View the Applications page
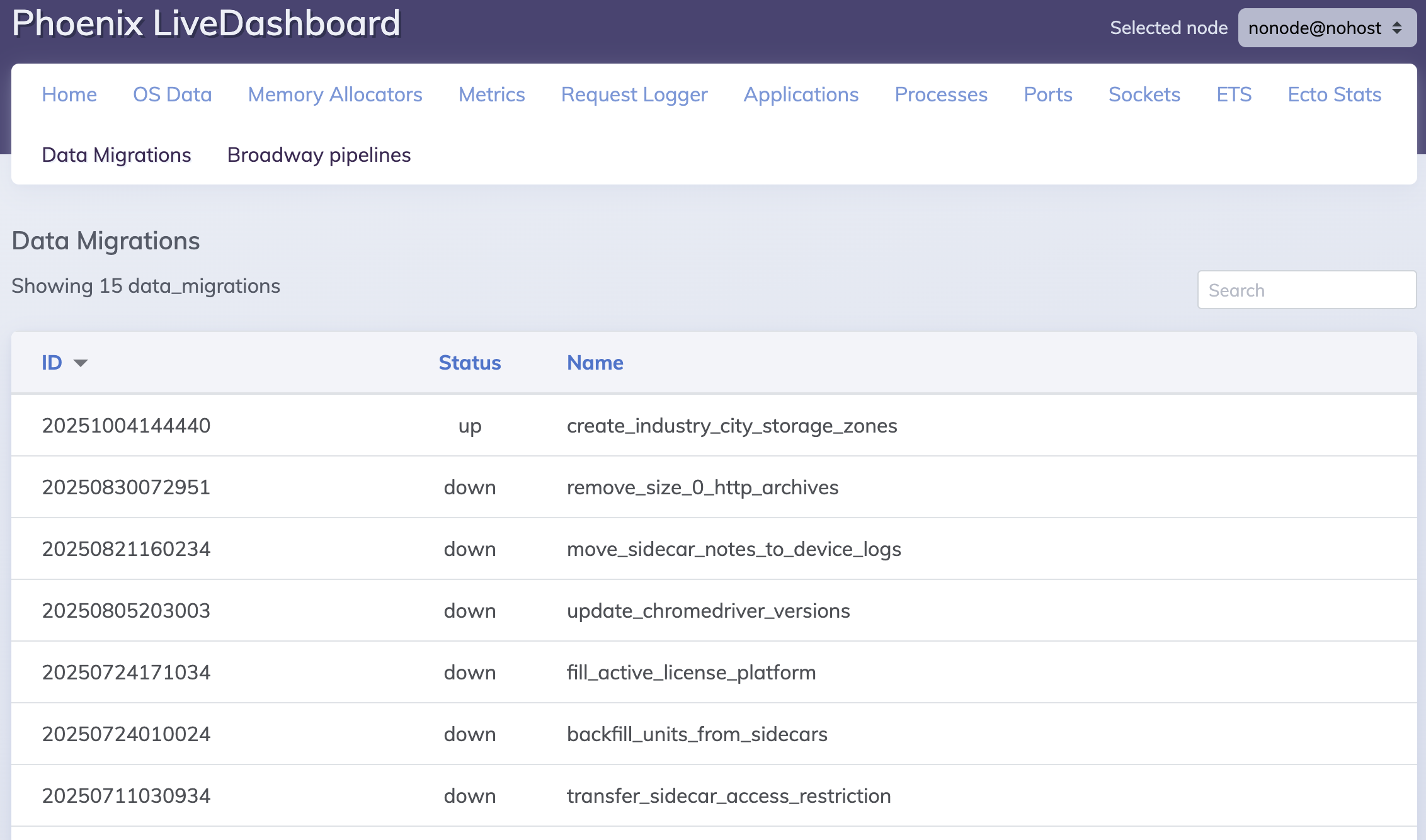The image size is (1426, 840). tap(801, 94)
